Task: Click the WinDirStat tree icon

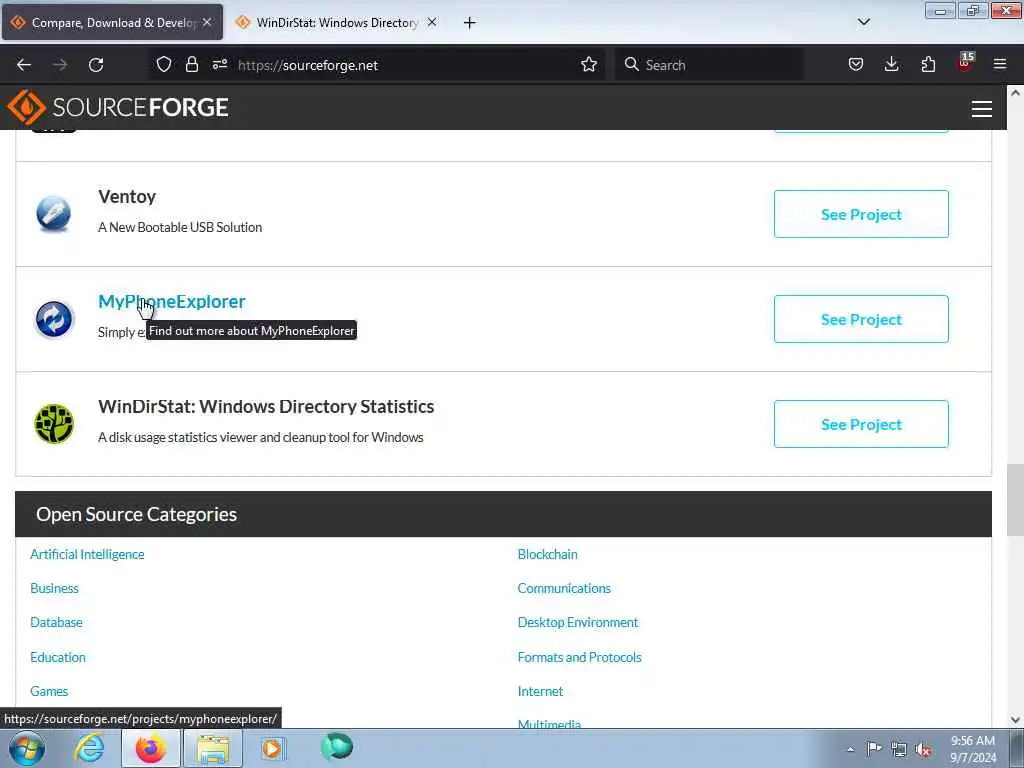Action: (54, 424)
